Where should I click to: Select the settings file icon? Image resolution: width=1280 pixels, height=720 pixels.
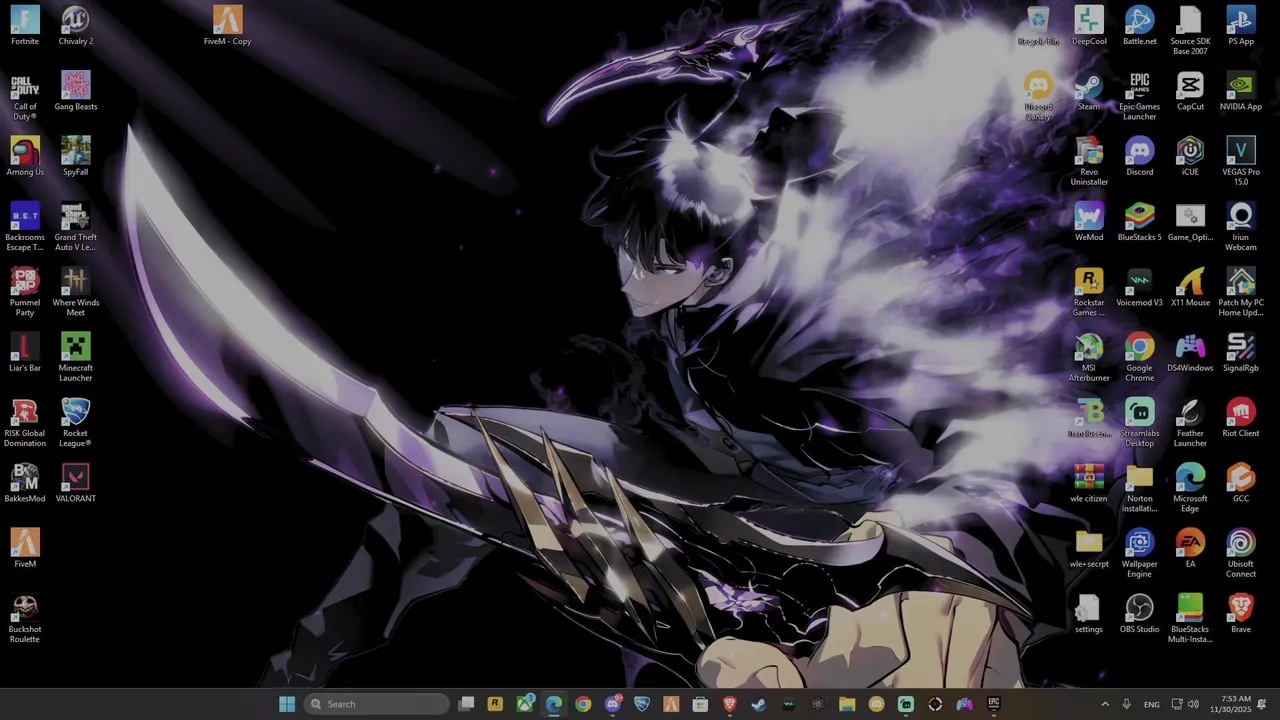[x=1089, y=614]
